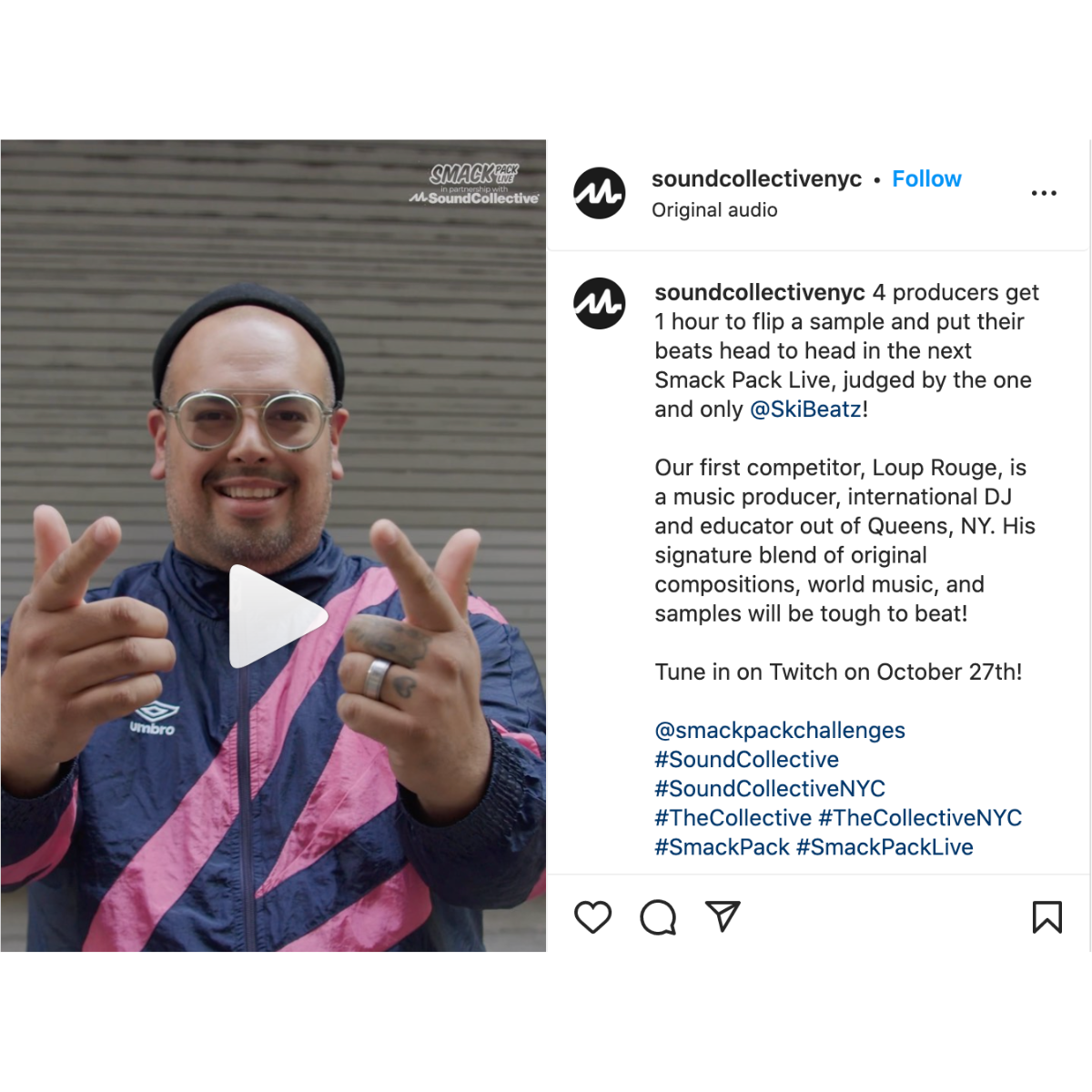
Task: Open the @smackpackchallenges profile link
Action: coord(780,730)
